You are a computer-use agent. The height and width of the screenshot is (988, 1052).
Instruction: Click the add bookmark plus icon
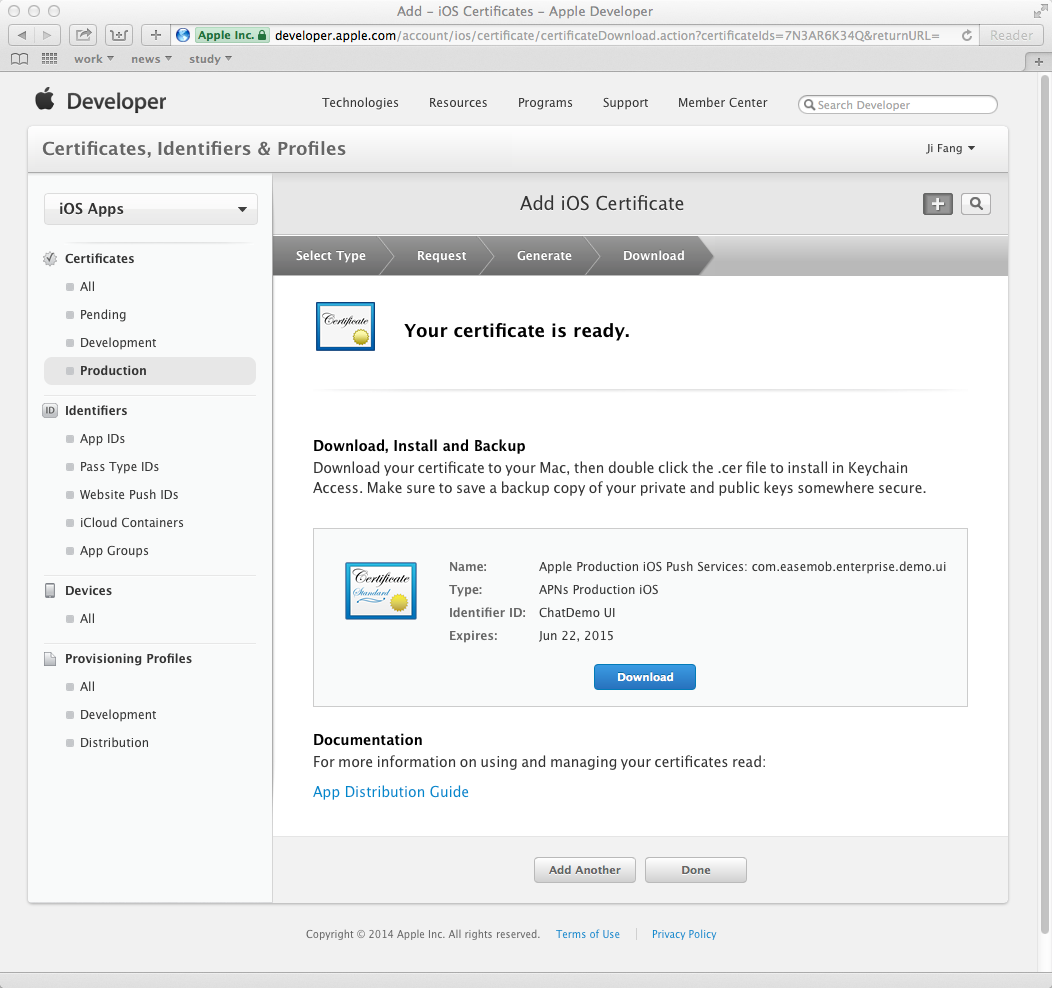(156, 35)
